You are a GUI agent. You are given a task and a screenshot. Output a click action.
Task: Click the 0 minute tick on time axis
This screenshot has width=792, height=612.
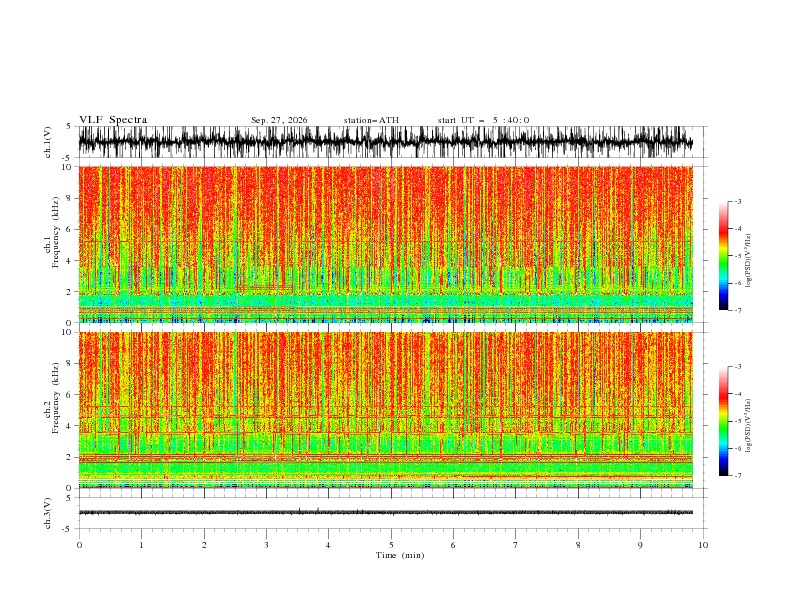pos(79,545)
